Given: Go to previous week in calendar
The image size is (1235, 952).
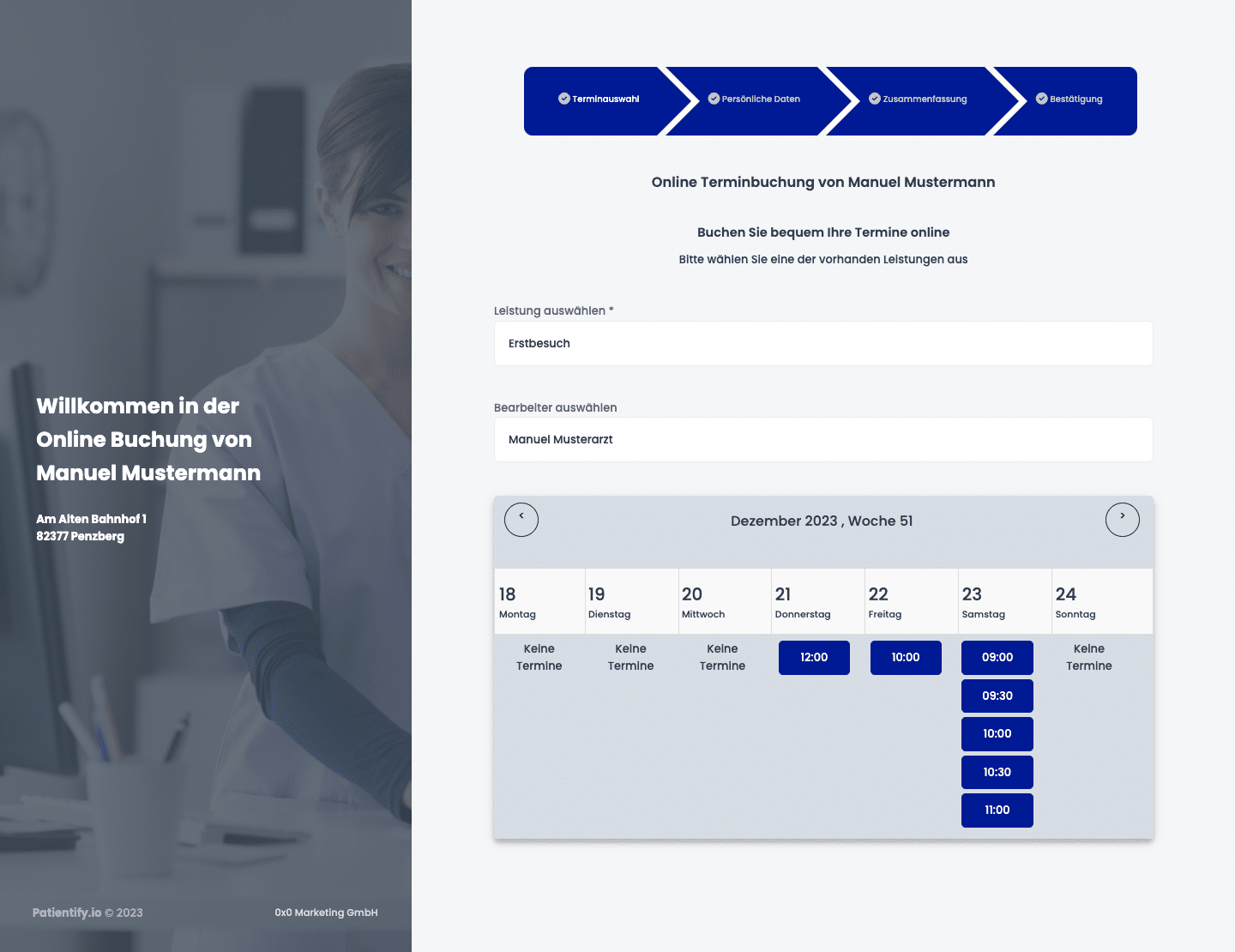Looking at the screenshot, I should click(521, 520).
